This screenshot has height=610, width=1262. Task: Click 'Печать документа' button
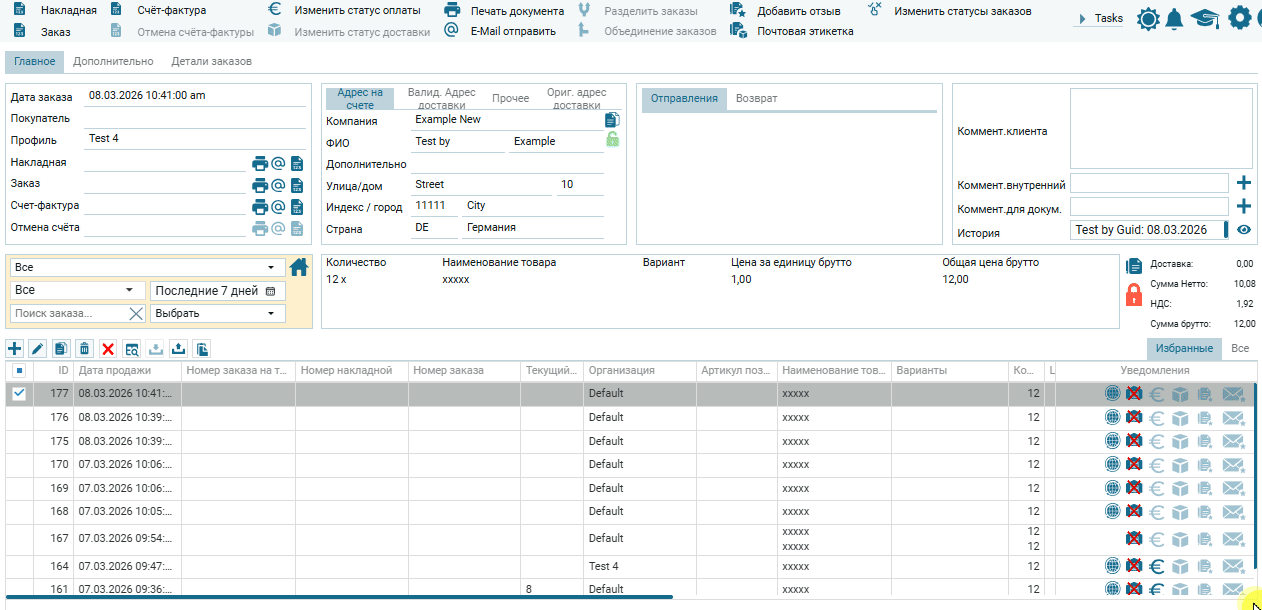(x=516, y=11)
